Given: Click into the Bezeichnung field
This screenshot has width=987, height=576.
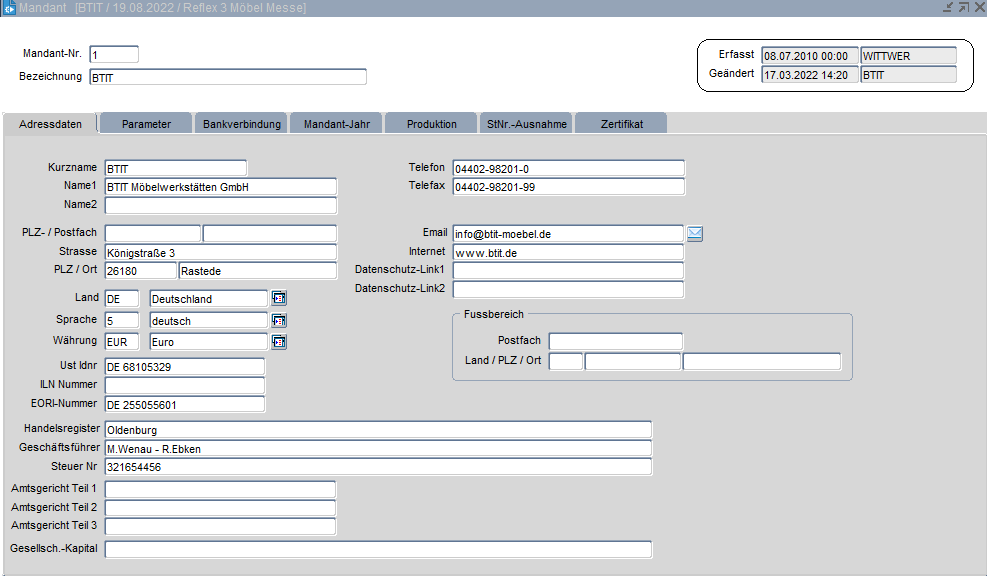Looking at the screenshot, I should click(x=228, y=77).
